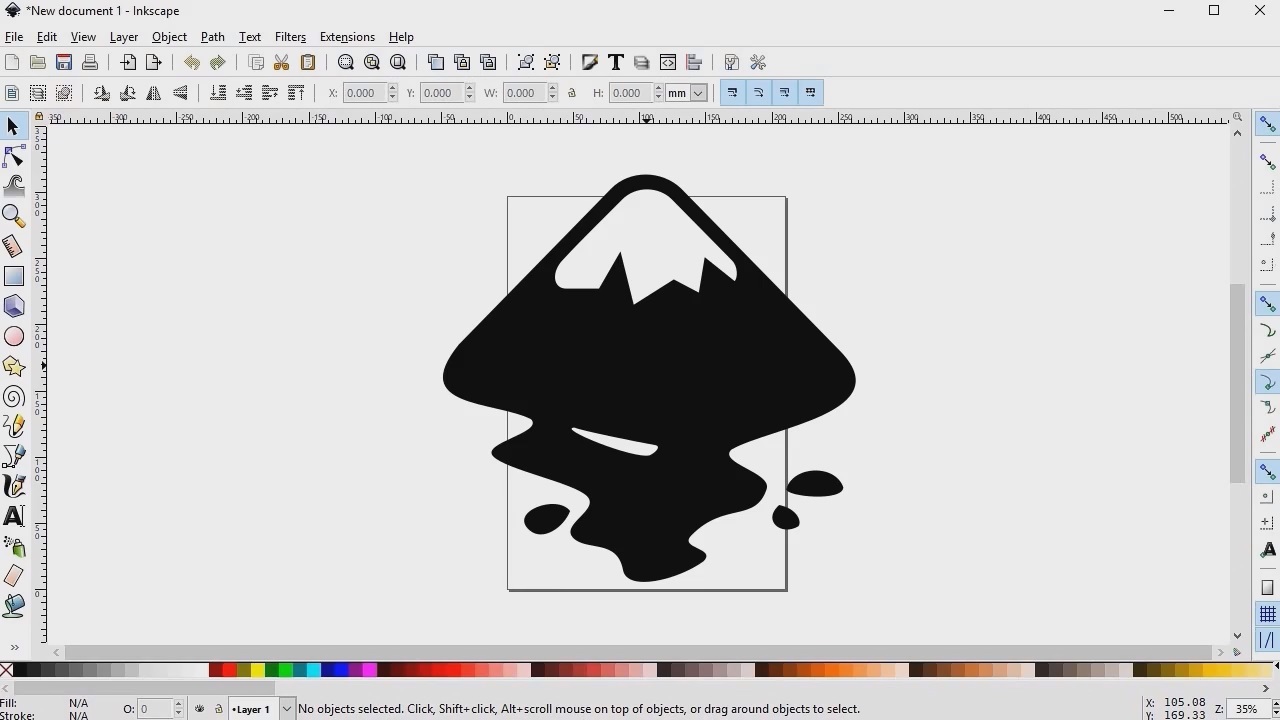Open the Filters menu

click(290, 37)
